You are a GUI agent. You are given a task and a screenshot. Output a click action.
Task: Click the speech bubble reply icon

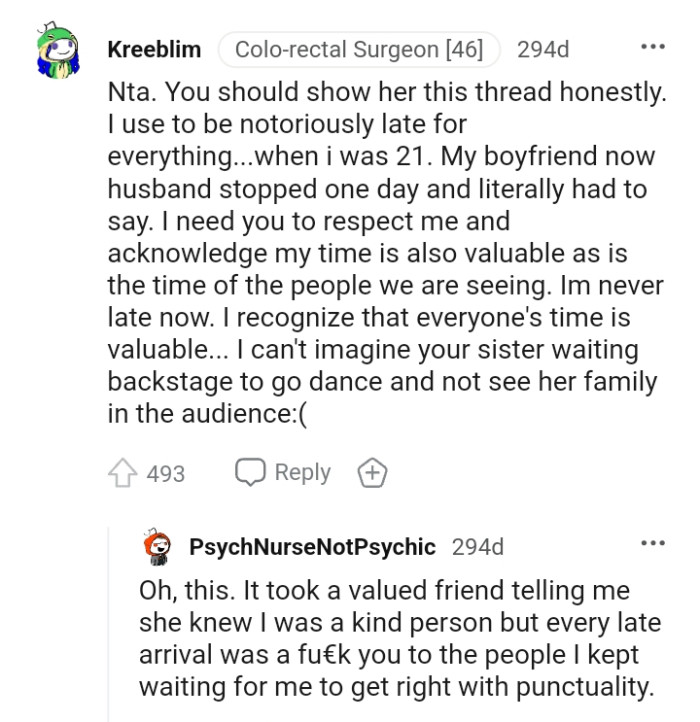(249, 472)
